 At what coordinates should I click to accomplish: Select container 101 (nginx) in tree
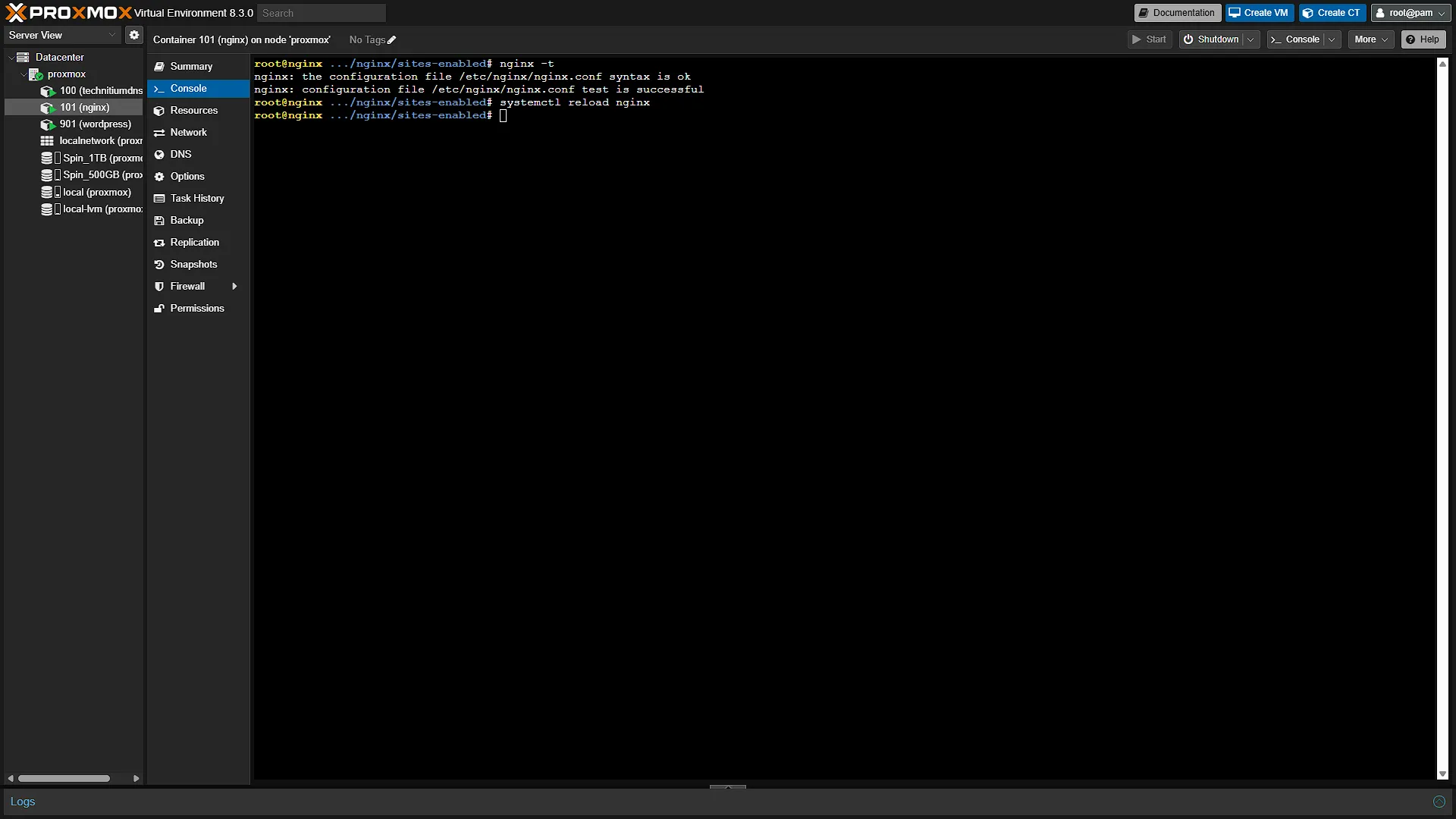(x=74, y=108)
